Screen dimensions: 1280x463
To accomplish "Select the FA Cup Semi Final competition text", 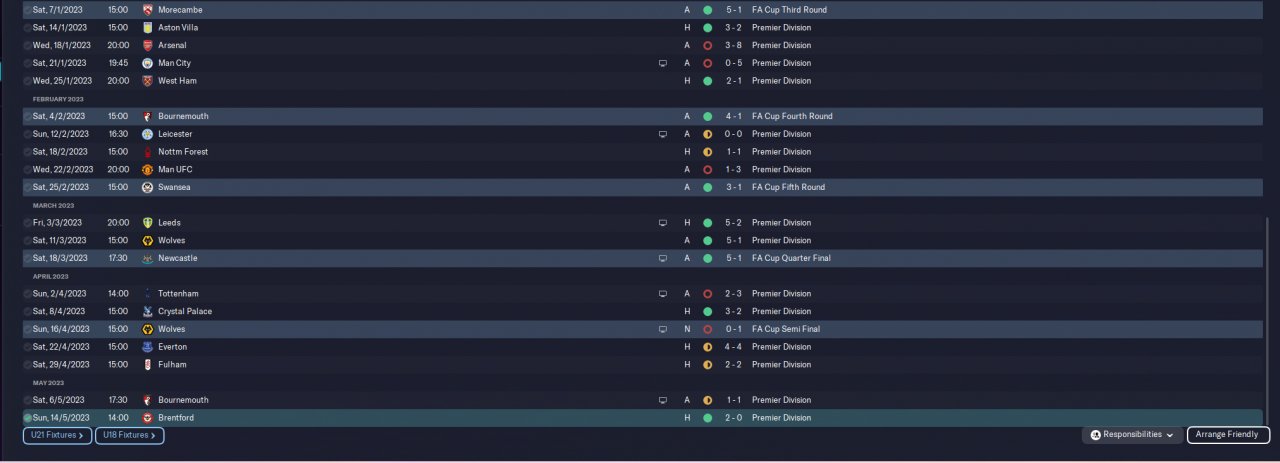I will click(786, 329).
